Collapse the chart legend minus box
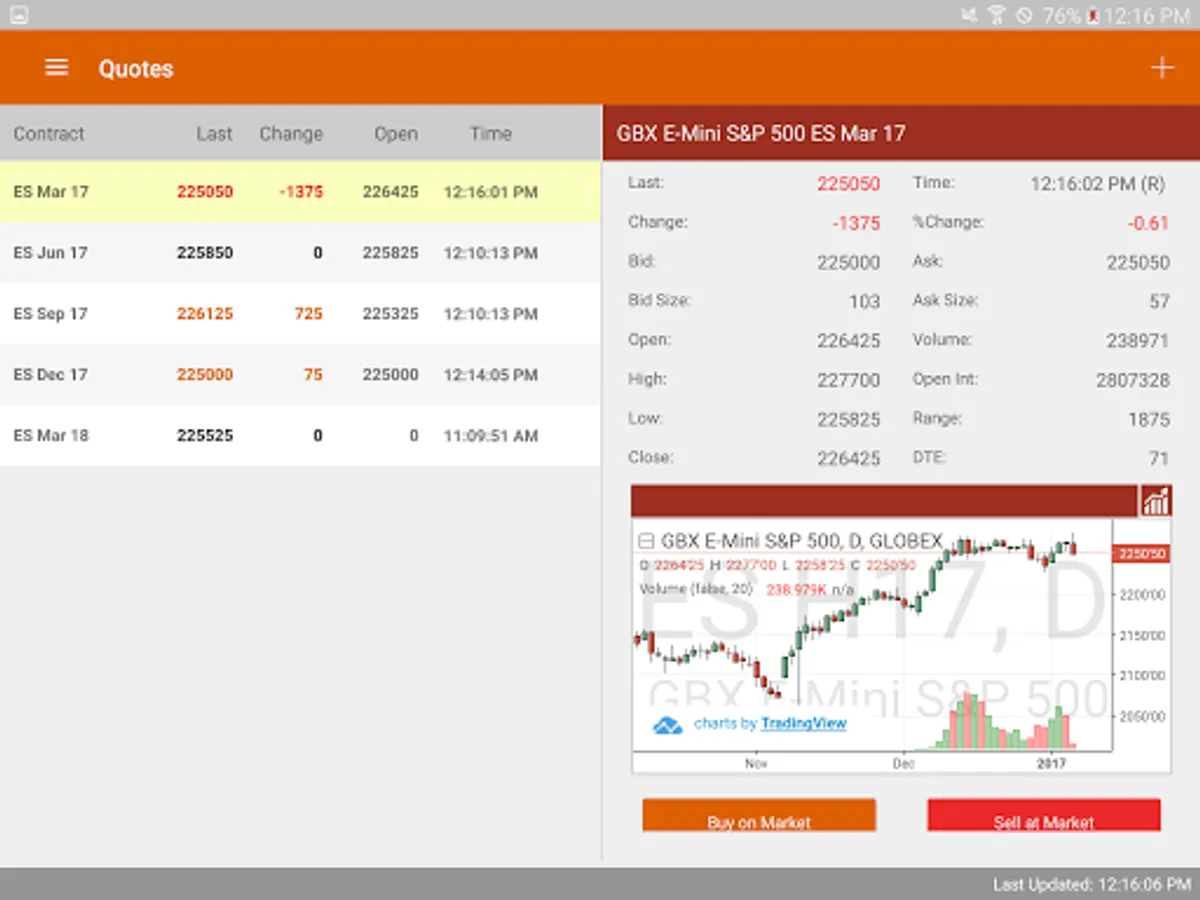 646,541
